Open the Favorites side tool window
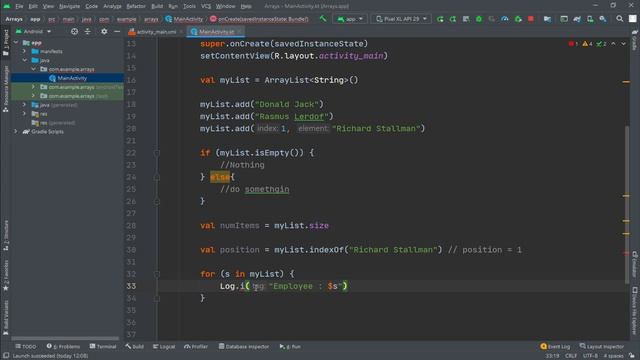Viewport: 640px width, 360px height. point(6,276)
